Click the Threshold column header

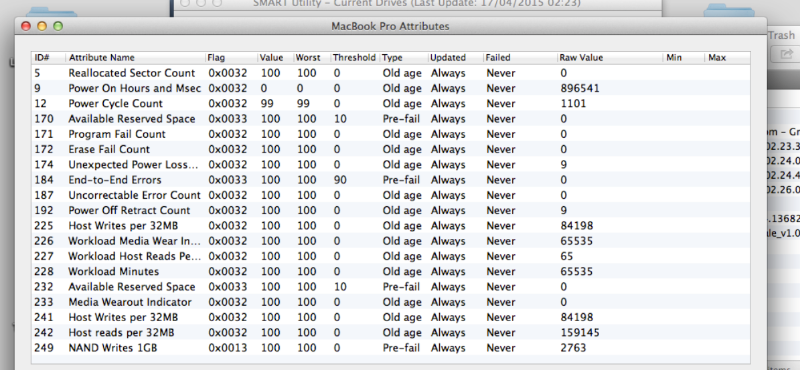(355, 58)
